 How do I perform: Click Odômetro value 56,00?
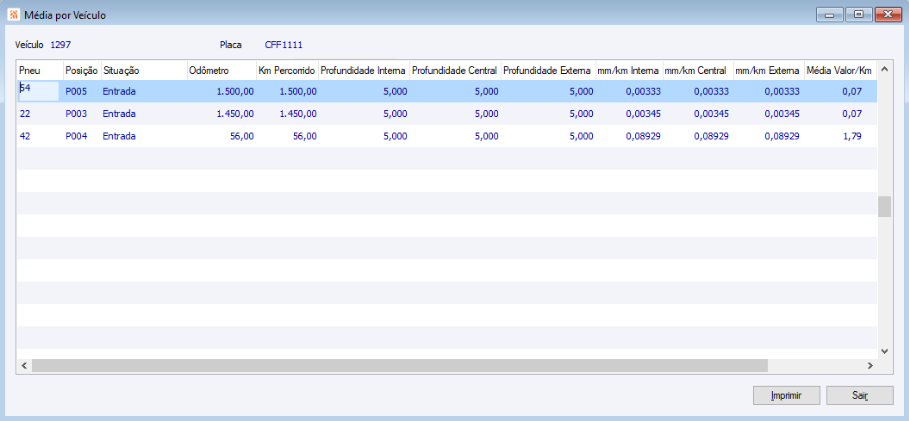[x=242, y=136]
